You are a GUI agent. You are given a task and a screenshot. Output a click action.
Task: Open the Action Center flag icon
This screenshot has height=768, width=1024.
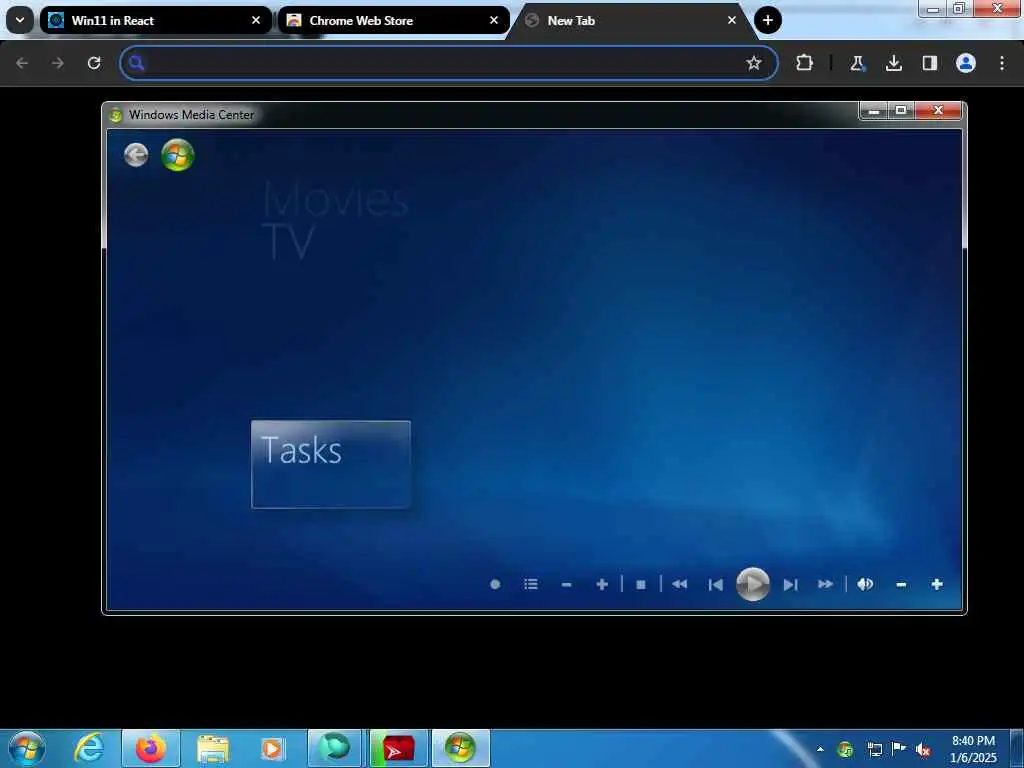899,748
